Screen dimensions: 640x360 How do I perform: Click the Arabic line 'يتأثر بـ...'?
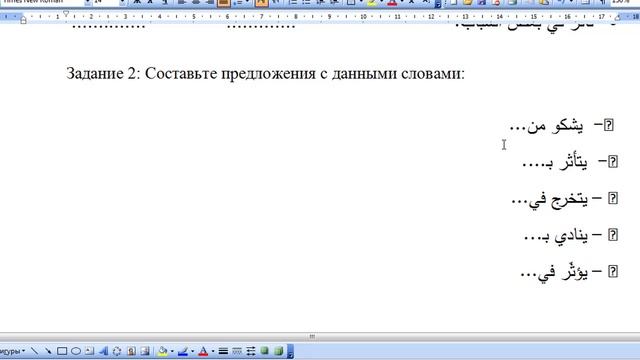click(555, 162)
